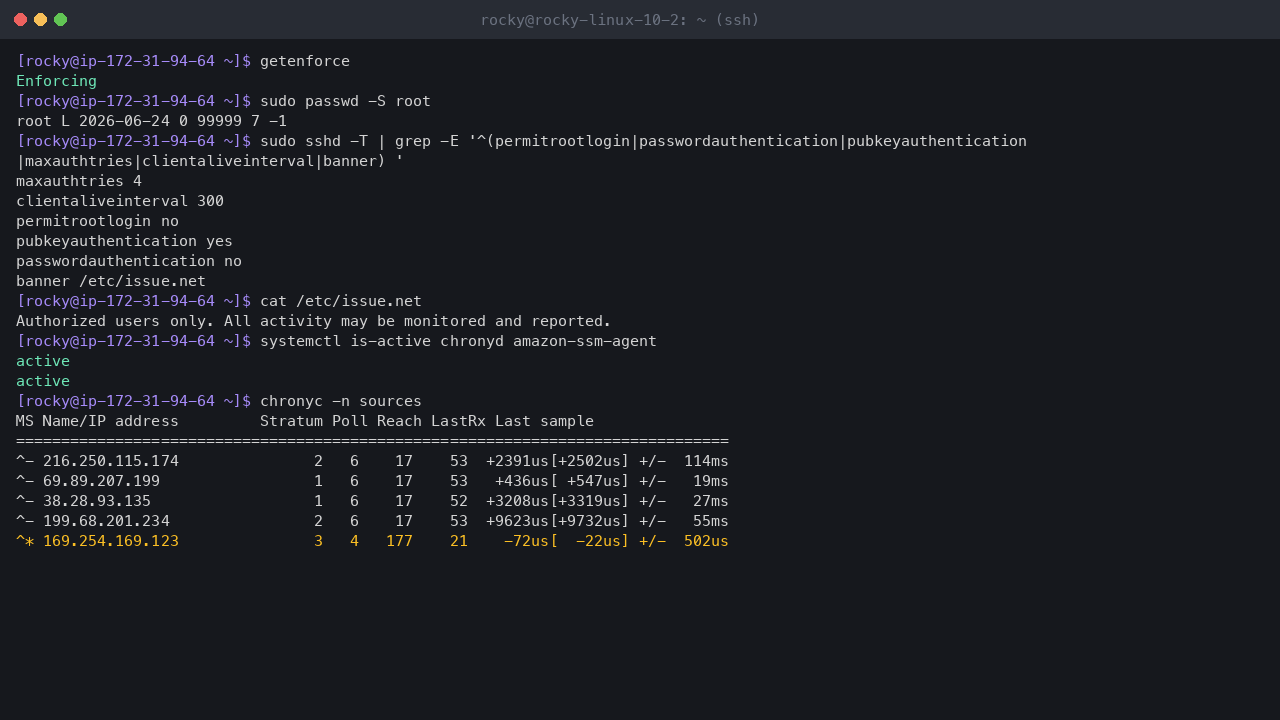Click the +436us offset value
Viewport: 1280px width, 720px height.
pos(522,481)
